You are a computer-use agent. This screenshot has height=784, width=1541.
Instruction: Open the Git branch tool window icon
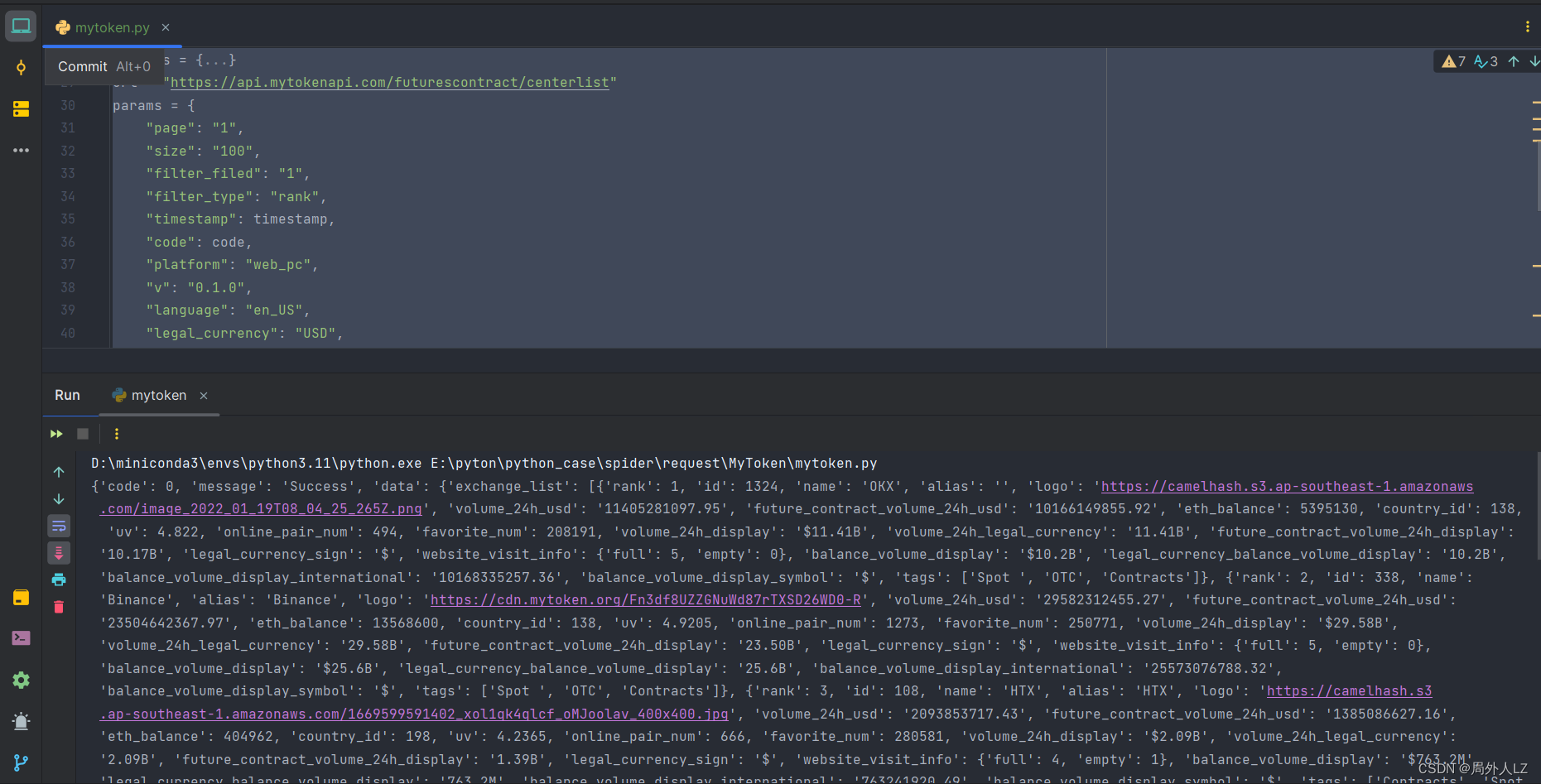tap(21, 762)
